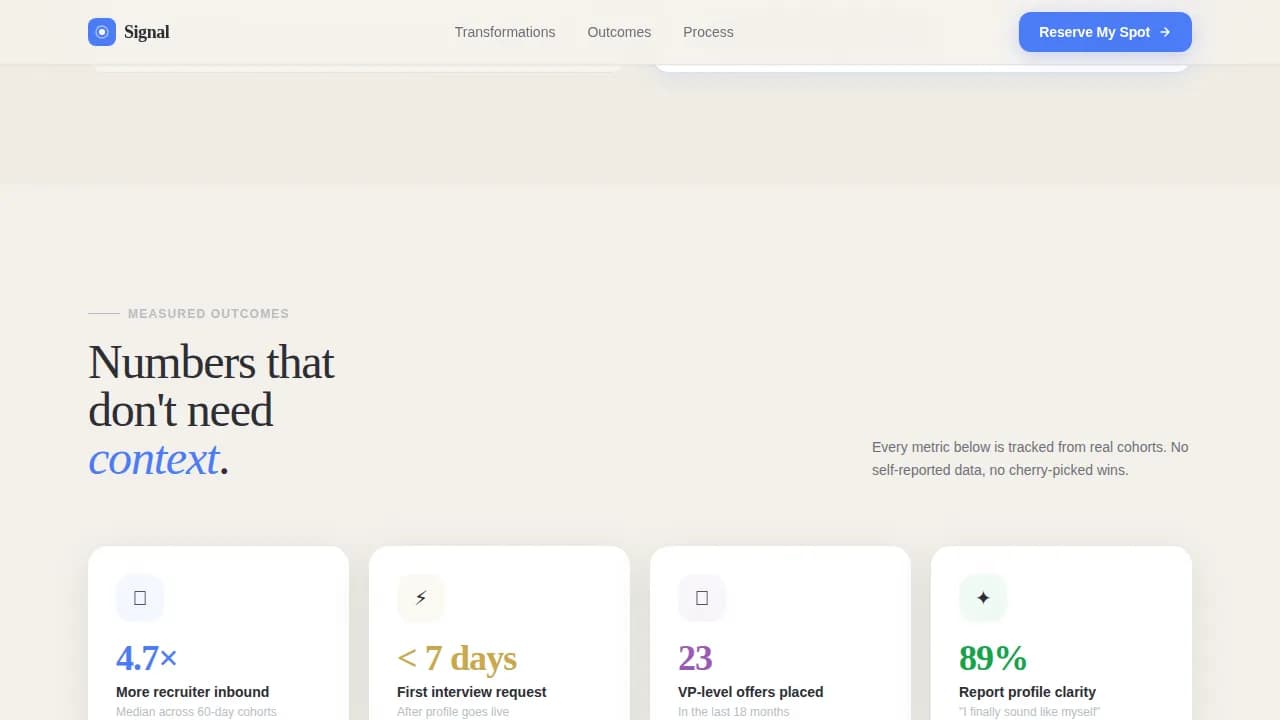The image size is (1280, 720).
Task: Click the Report profile clarity label
Action: tap(1027, 692)
